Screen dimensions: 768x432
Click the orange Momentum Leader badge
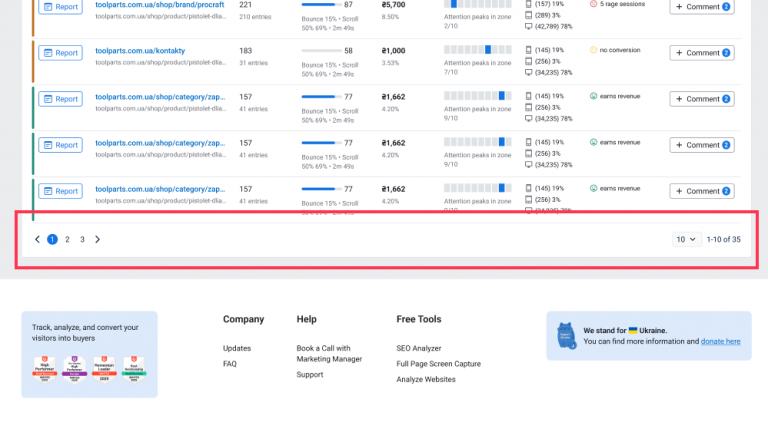pos(104,369)
